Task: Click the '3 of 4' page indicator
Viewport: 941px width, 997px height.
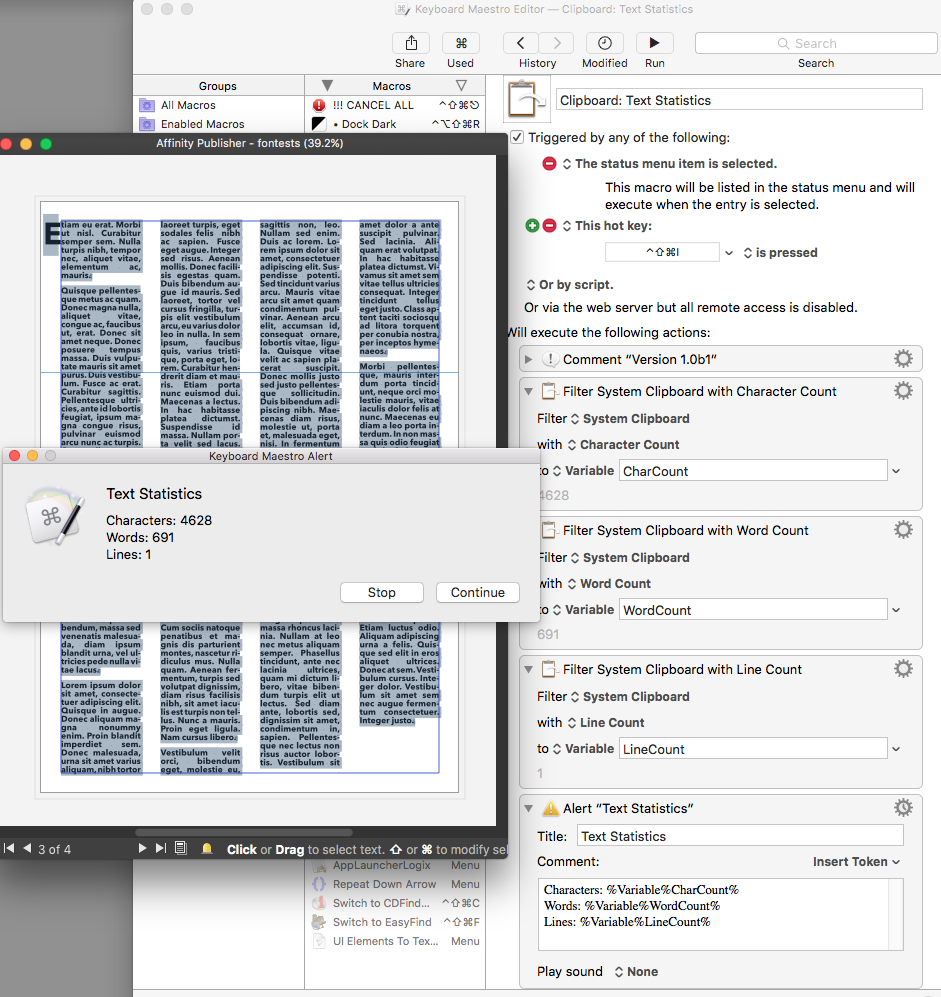Action: [55, 849]
